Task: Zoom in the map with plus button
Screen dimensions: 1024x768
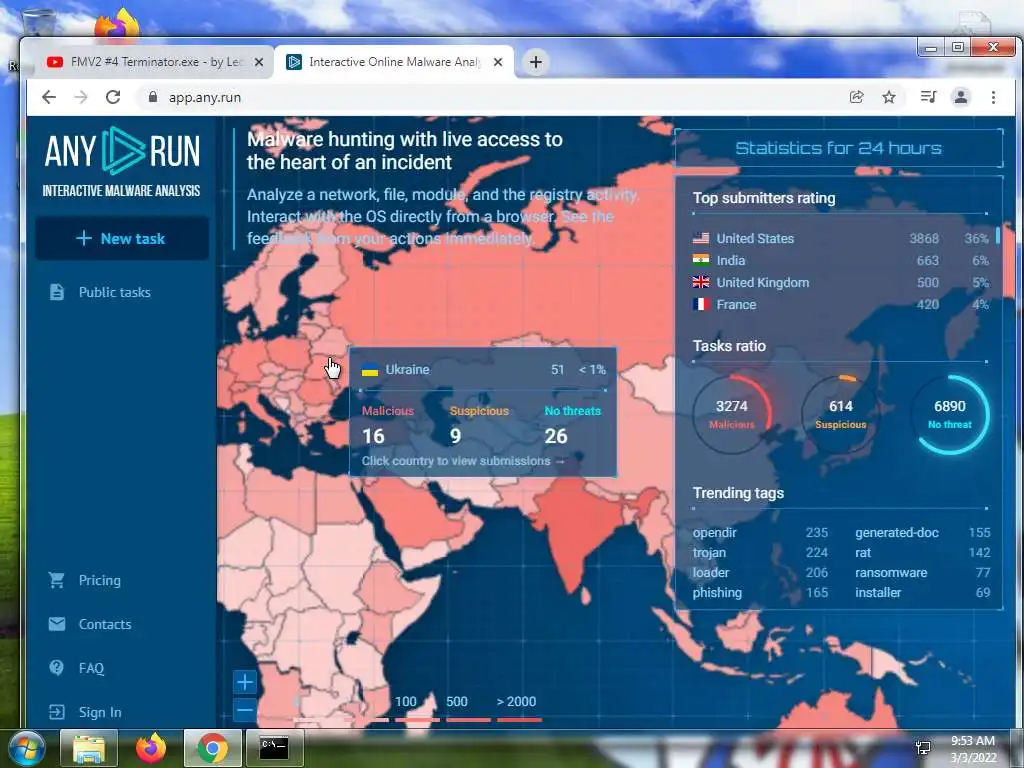Action: point(245,682)
